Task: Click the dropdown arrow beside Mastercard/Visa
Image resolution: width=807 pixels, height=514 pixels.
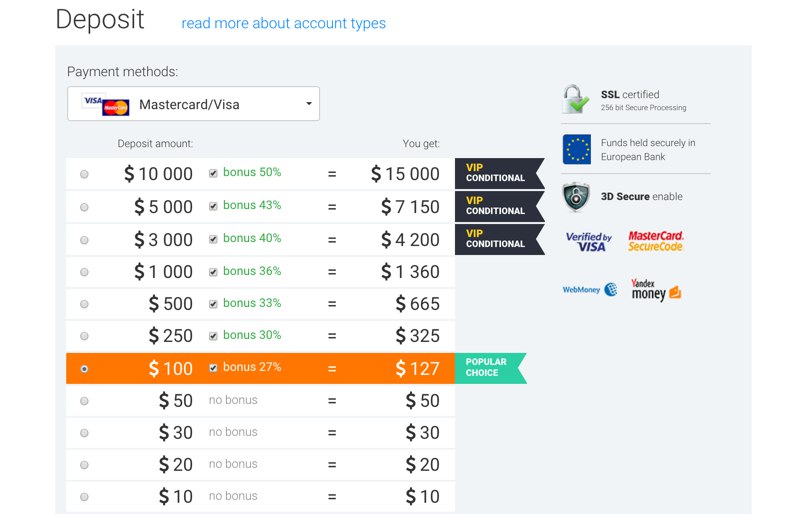Action: pos(308,104)
